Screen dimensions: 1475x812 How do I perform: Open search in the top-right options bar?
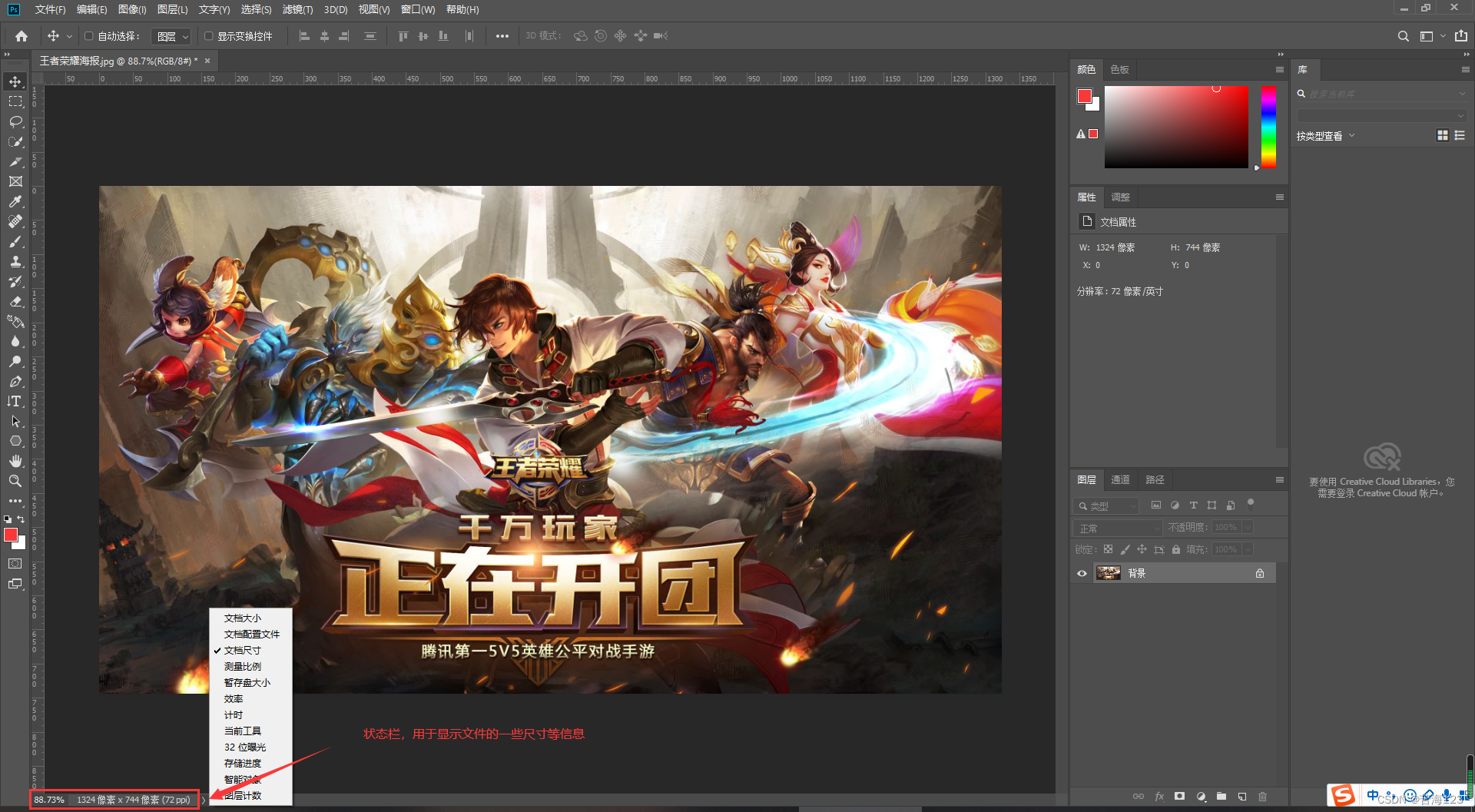[x=1403, y=36]
